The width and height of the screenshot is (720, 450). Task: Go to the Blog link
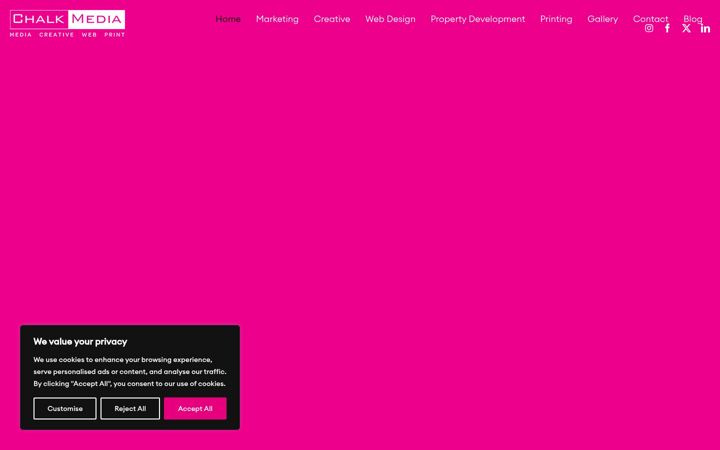click(692, 19)
